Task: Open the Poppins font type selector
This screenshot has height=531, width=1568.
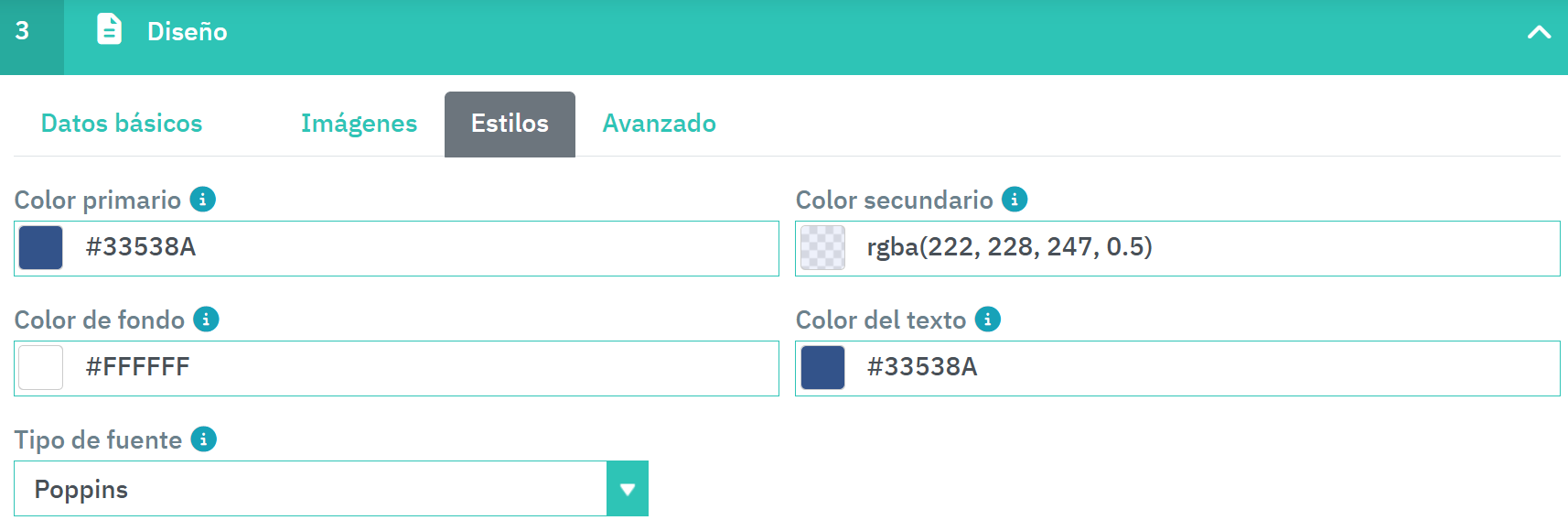Action: 311,489
